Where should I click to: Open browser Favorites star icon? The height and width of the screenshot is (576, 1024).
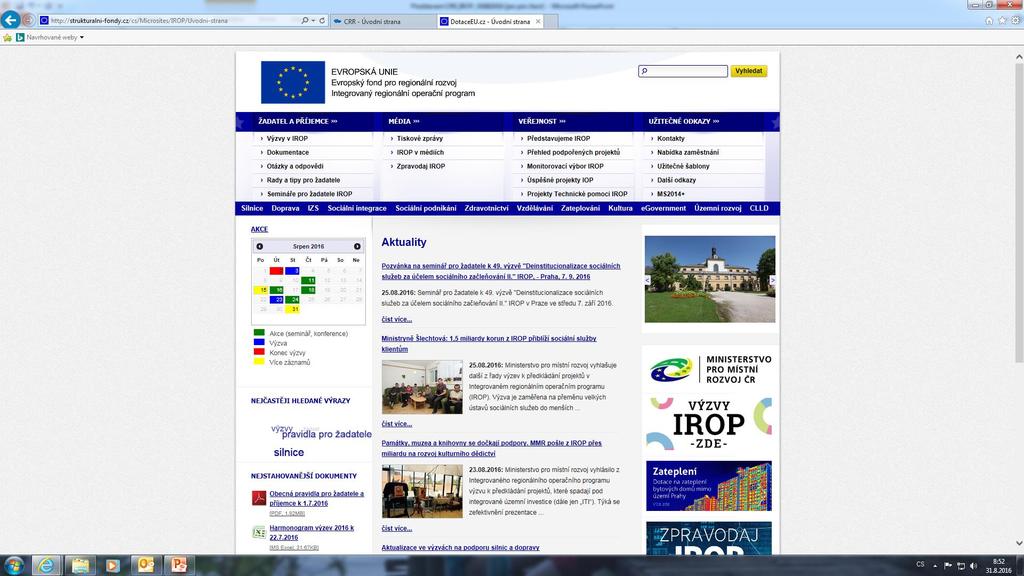(1002, 20)
